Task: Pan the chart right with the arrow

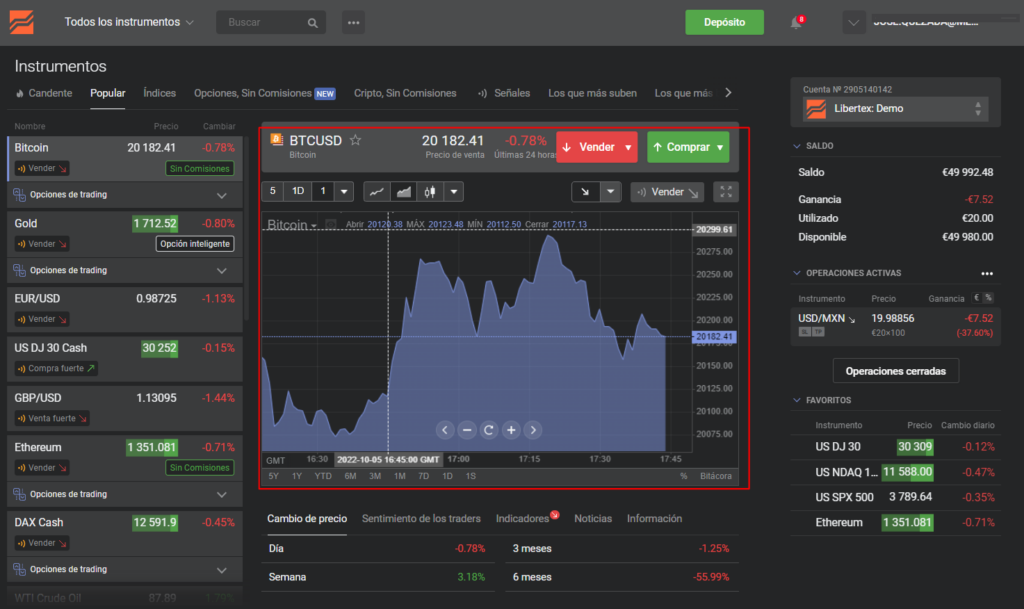Action: pyautogui.click(x=533, y=429)
